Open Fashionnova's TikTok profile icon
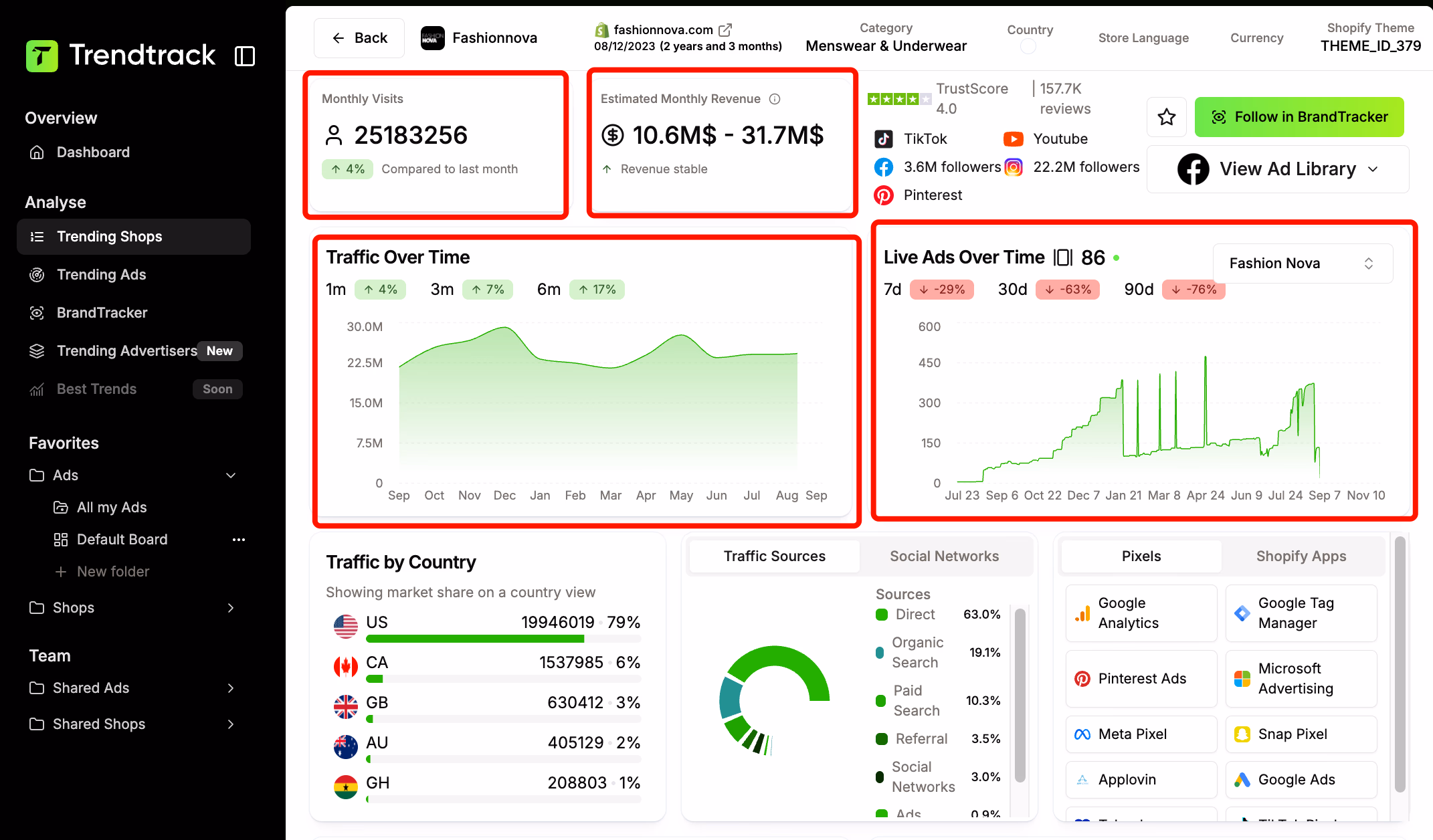 (x=884, y=138)
